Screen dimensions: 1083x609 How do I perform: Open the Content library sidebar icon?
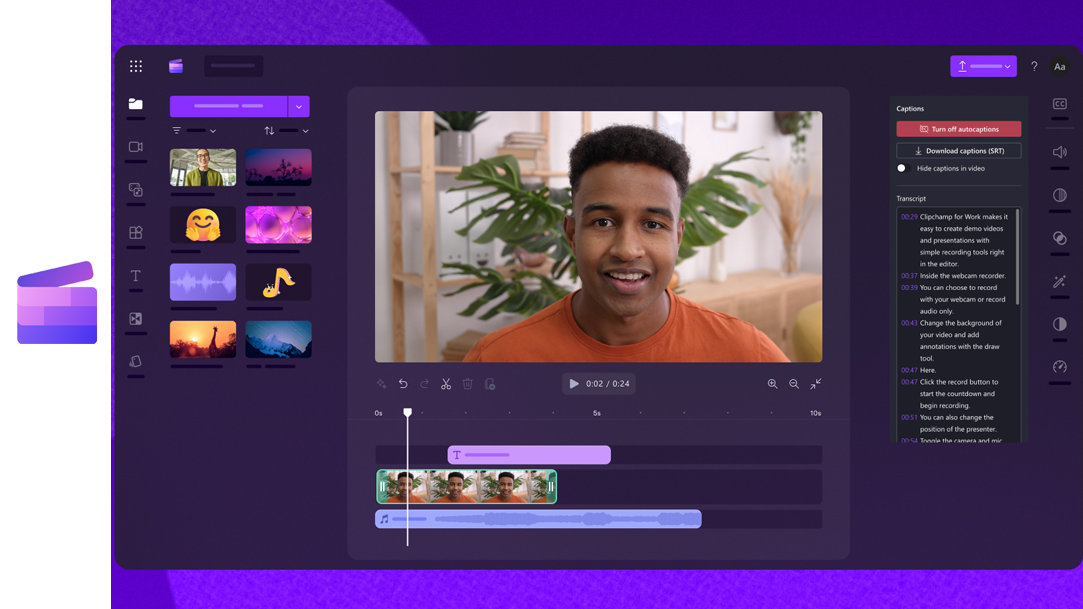tap(135, 190)
